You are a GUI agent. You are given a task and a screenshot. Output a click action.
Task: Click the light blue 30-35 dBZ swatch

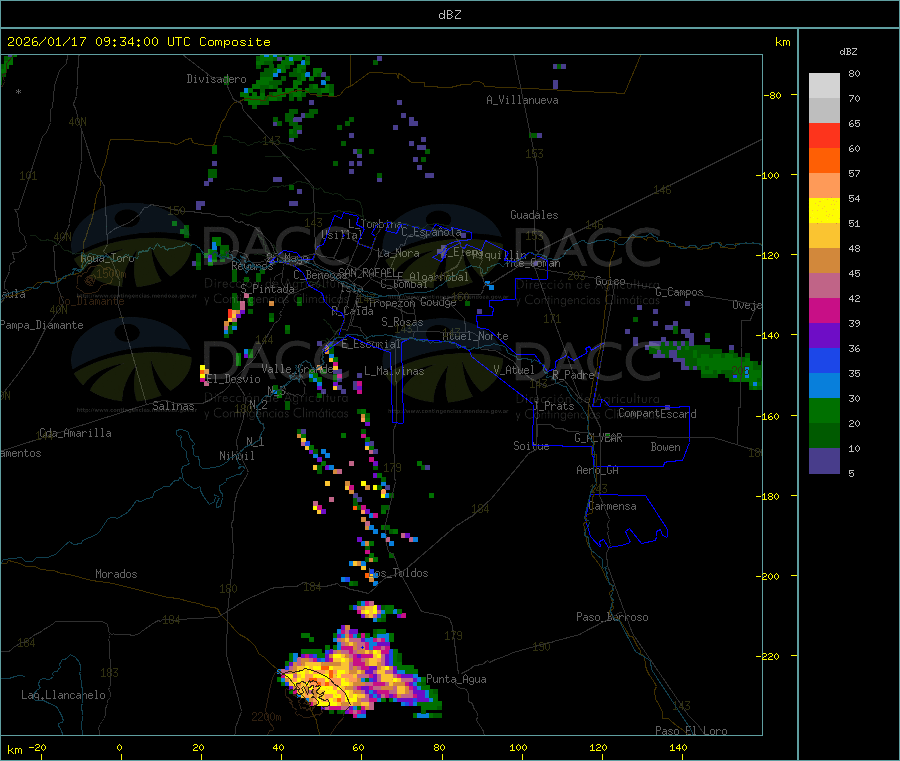824,386
